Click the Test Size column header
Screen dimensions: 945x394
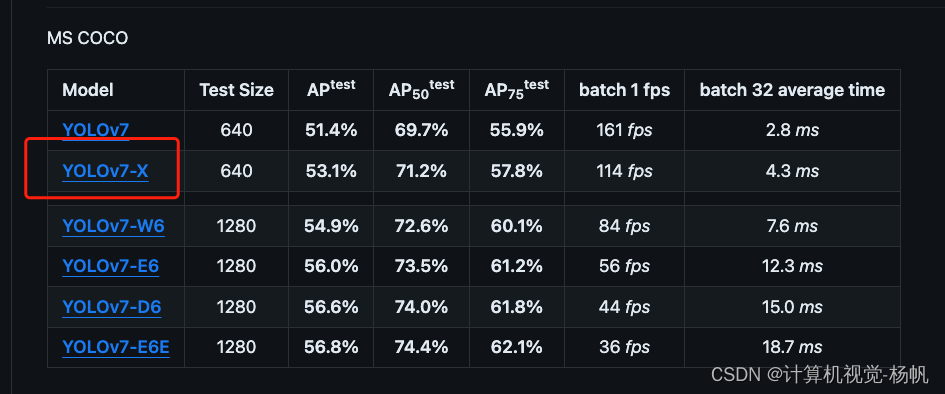pos(236,90)
